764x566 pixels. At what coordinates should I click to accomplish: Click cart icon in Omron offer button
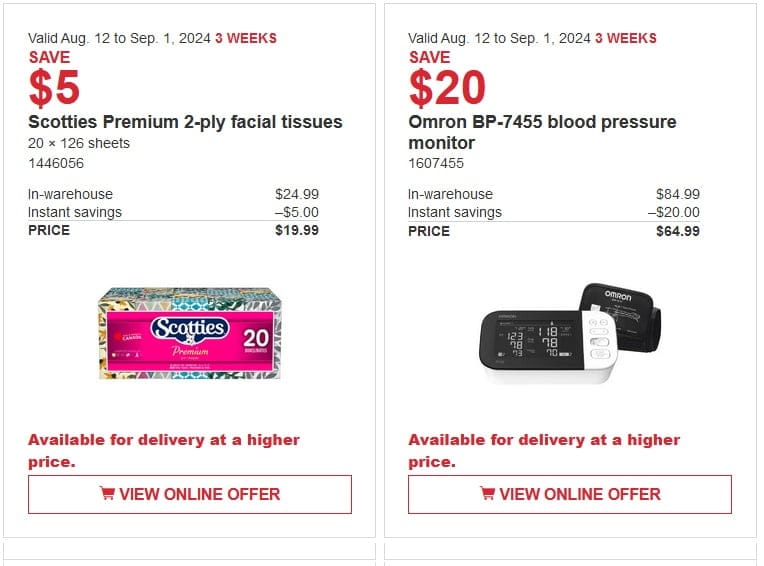[487, 493]
